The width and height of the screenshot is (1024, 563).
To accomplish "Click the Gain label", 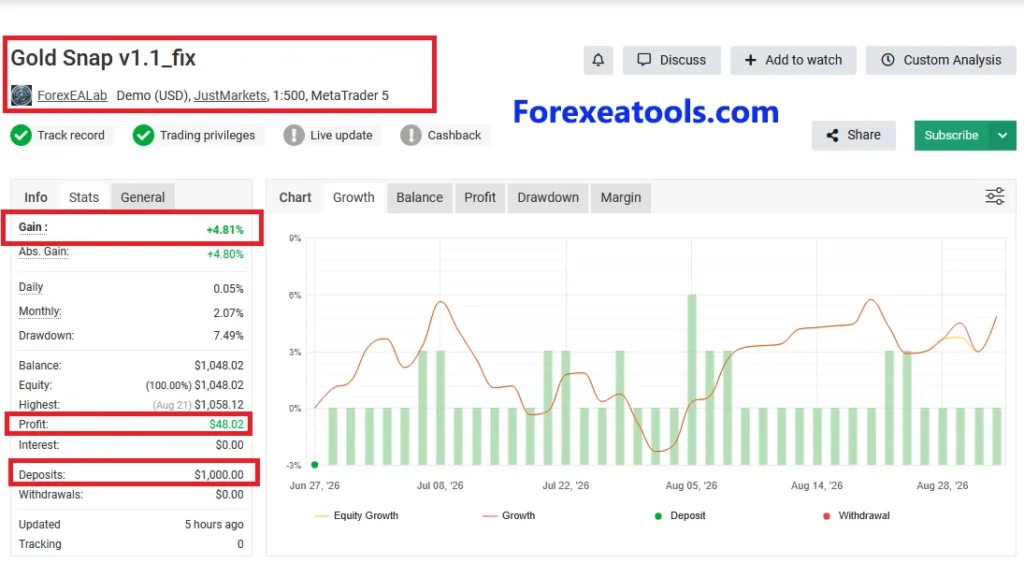I will [33, 227].
